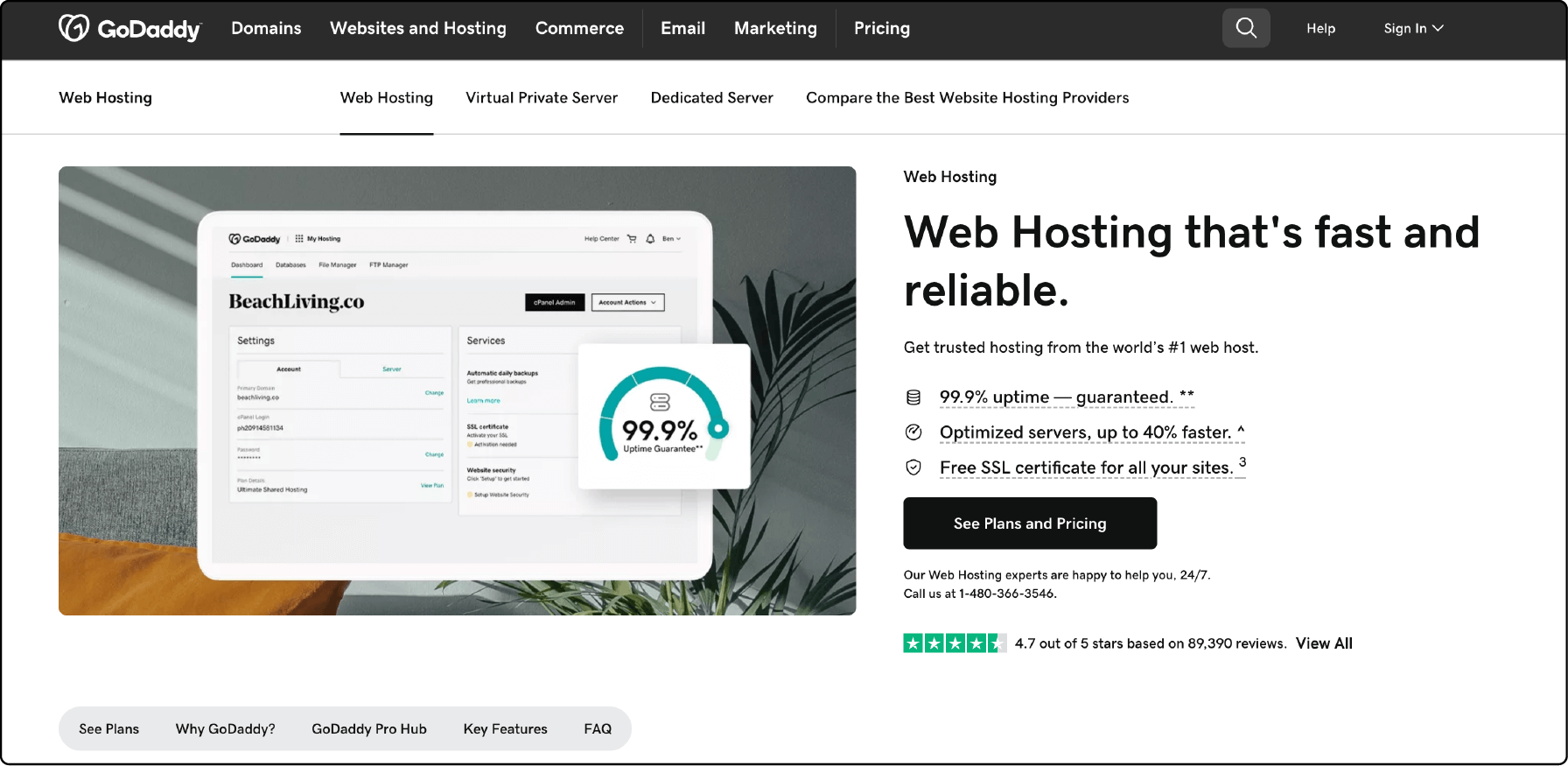Open the Help link in the header
This screenshot has height=766, width=1568.
pyautogui.click(x=1320, y=28)
